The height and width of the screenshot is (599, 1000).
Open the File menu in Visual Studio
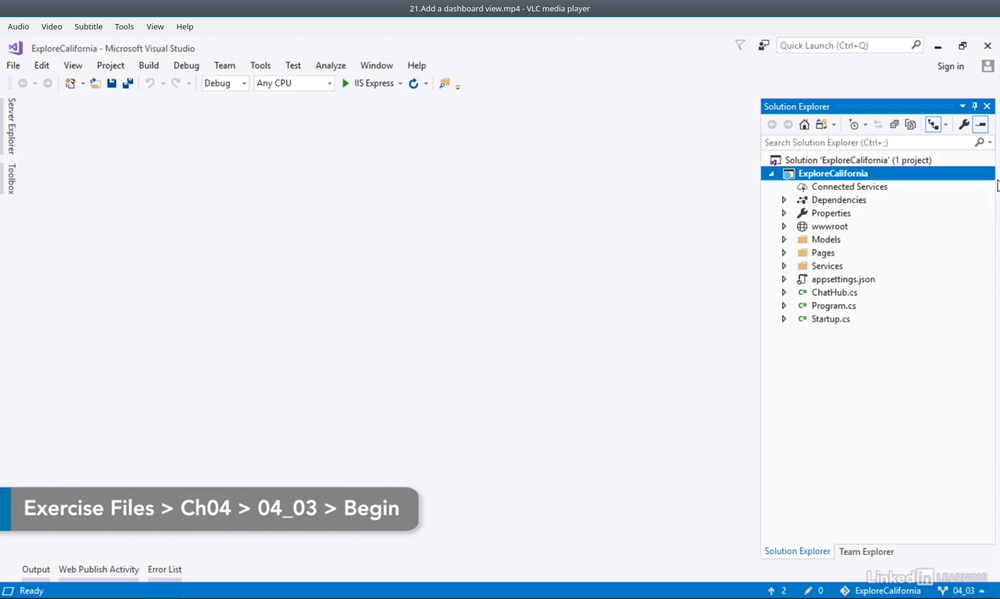coord(13,65)
